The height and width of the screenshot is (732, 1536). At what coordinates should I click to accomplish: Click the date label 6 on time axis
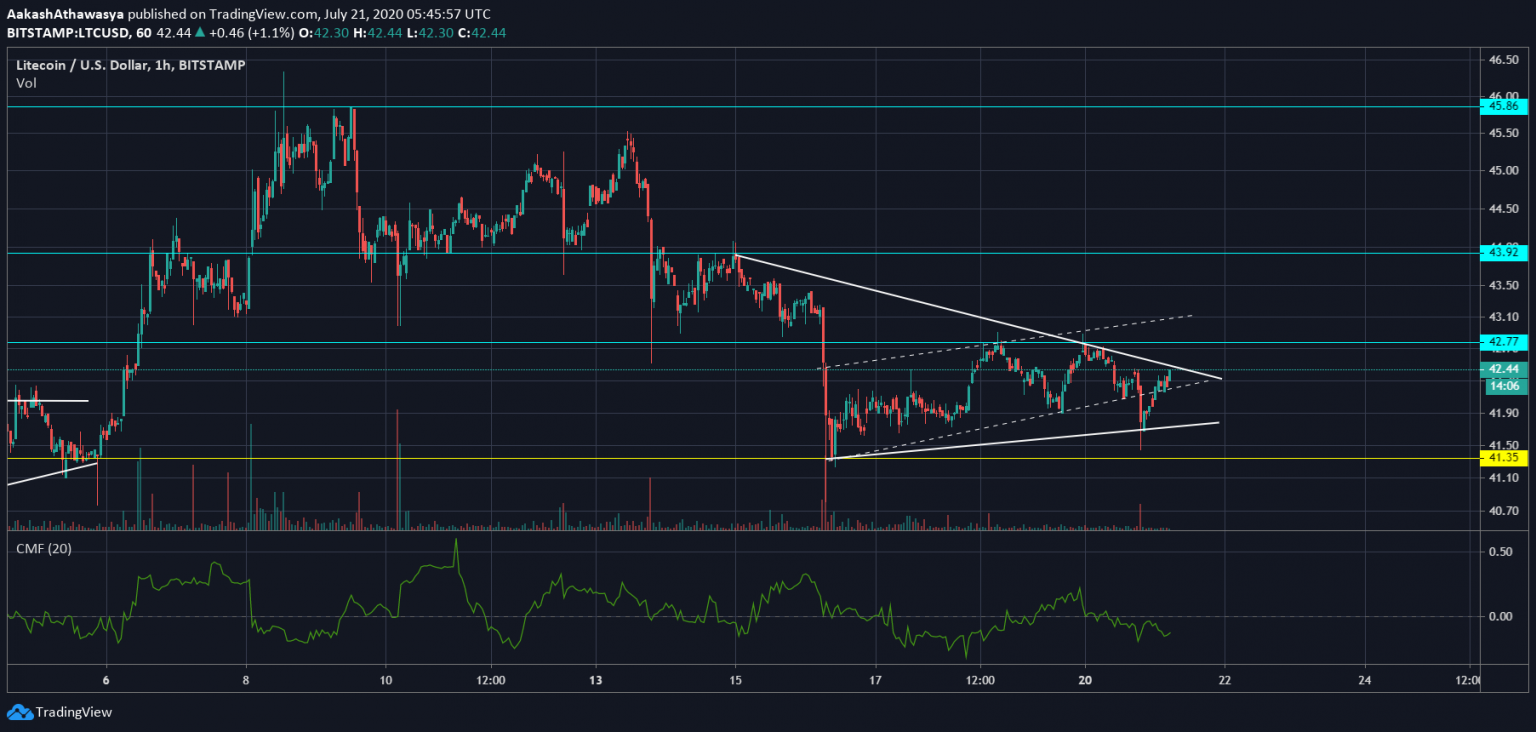pos(106,681)
